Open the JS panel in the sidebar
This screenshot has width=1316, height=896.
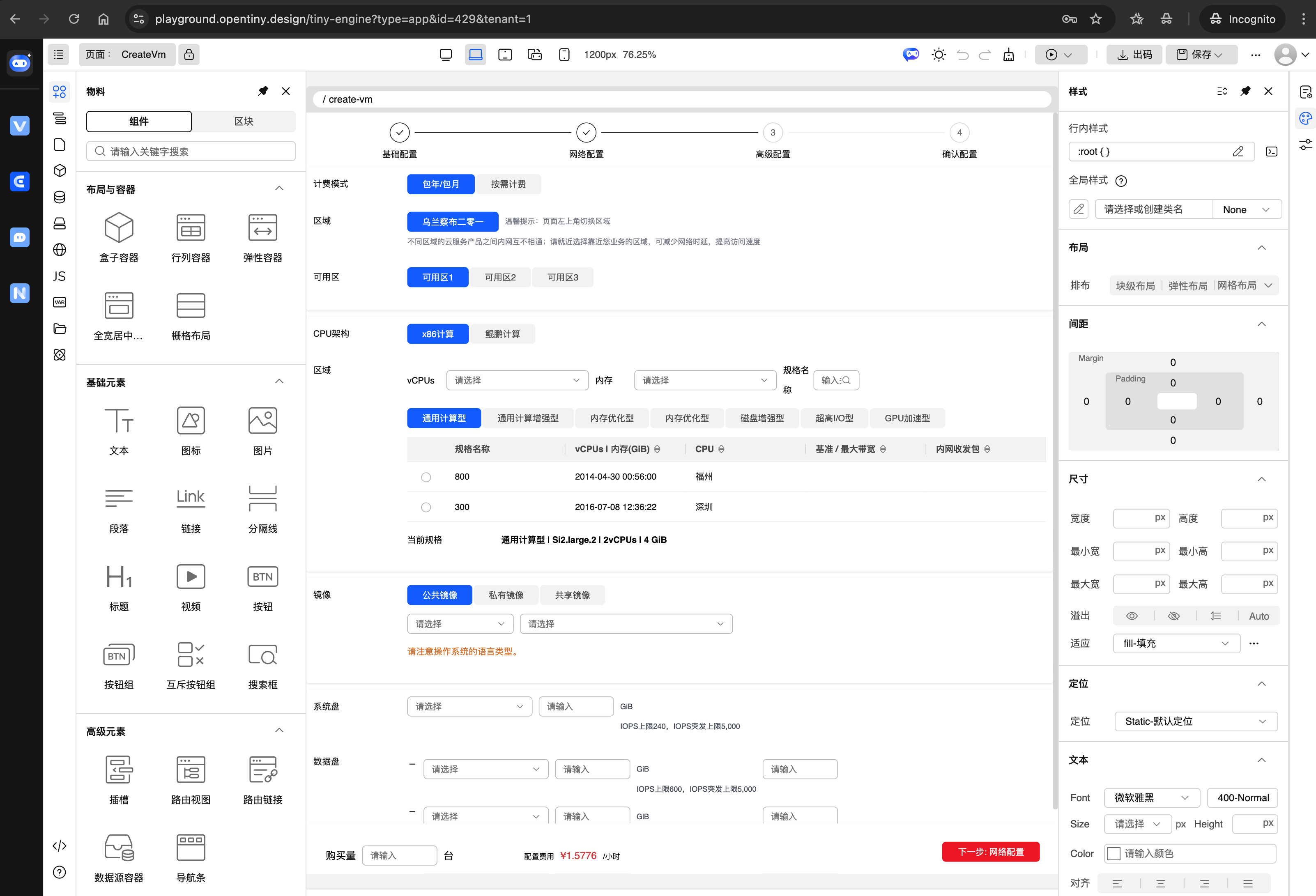(x=60, y=276)
